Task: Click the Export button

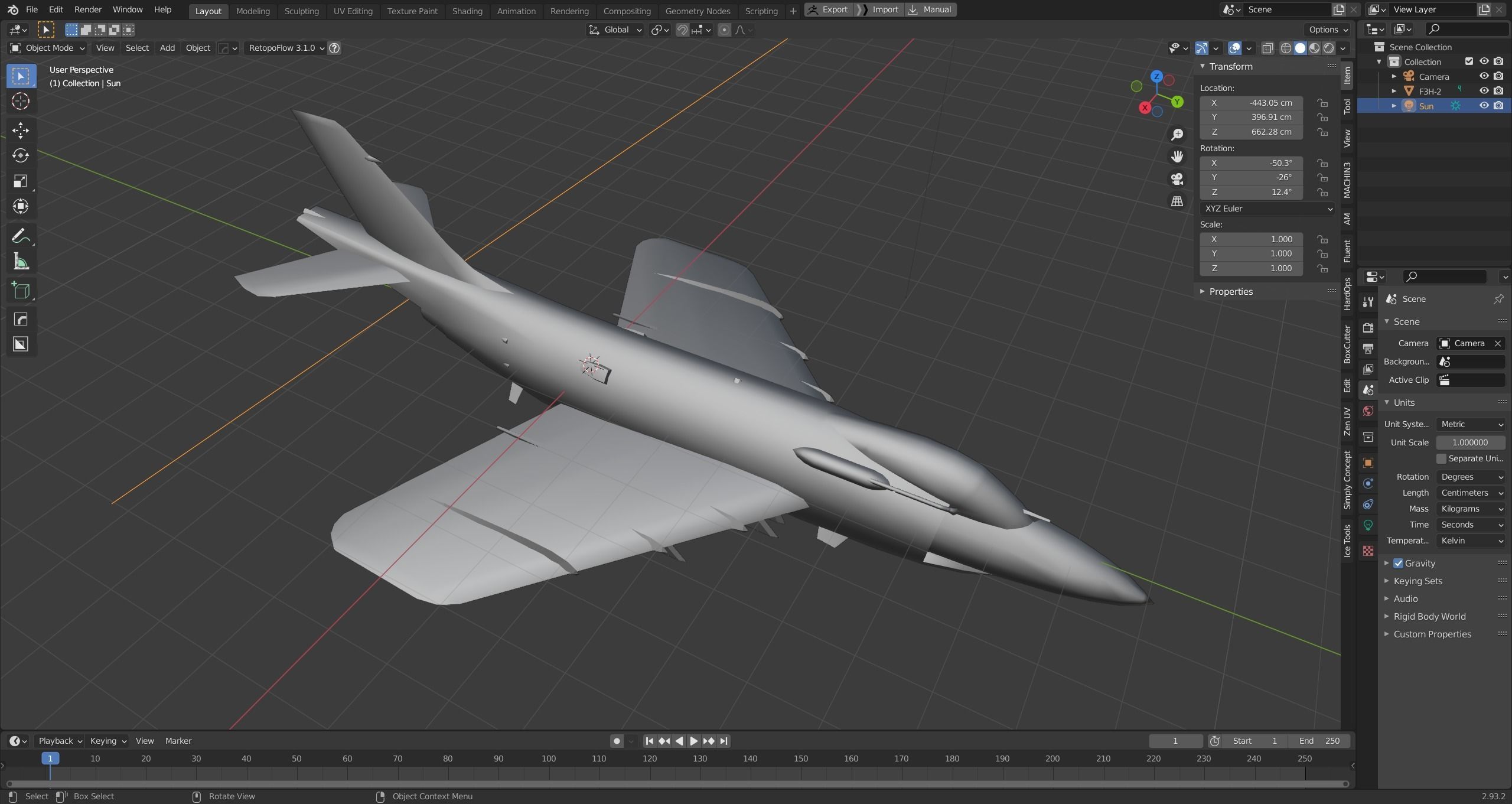Action: [828, 9]
